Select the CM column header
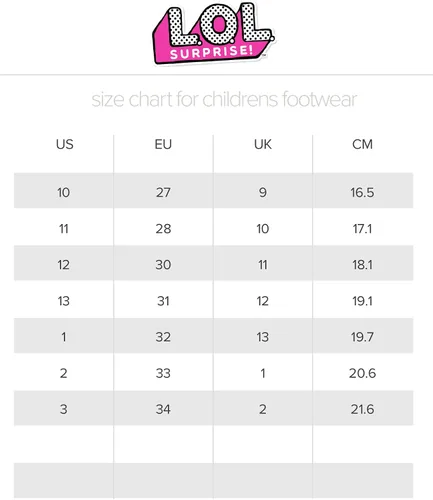433x500 pixels. (362, 144)
